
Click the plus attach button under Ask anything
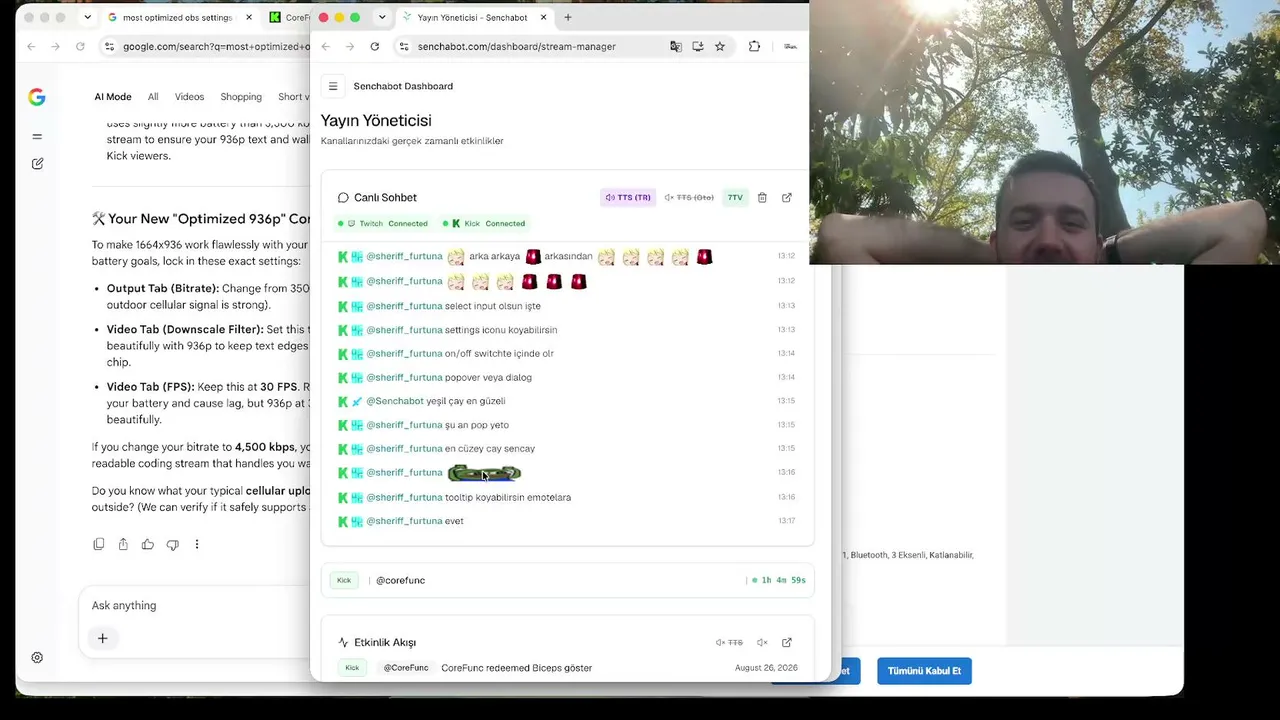(102, 638)
